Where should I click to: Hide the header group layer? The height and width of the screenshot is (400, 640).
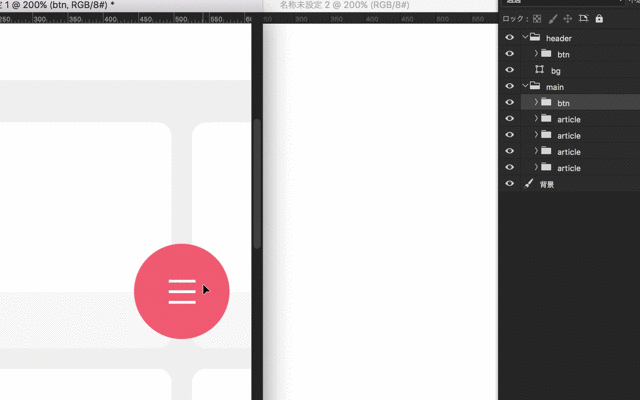tap(509, 37)
